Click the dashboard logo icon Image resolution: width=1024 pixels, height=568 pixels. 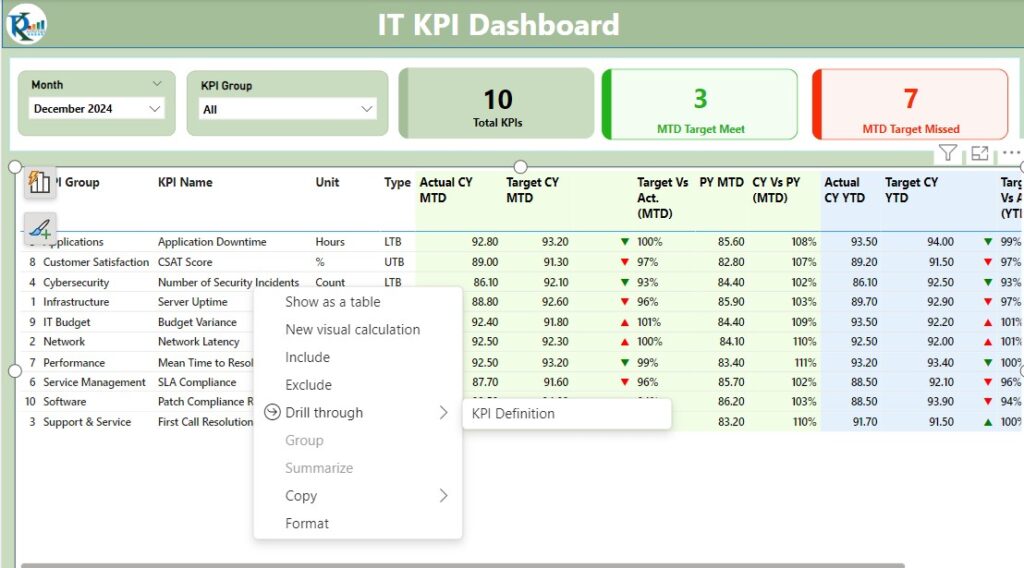(x=26, y=24)
